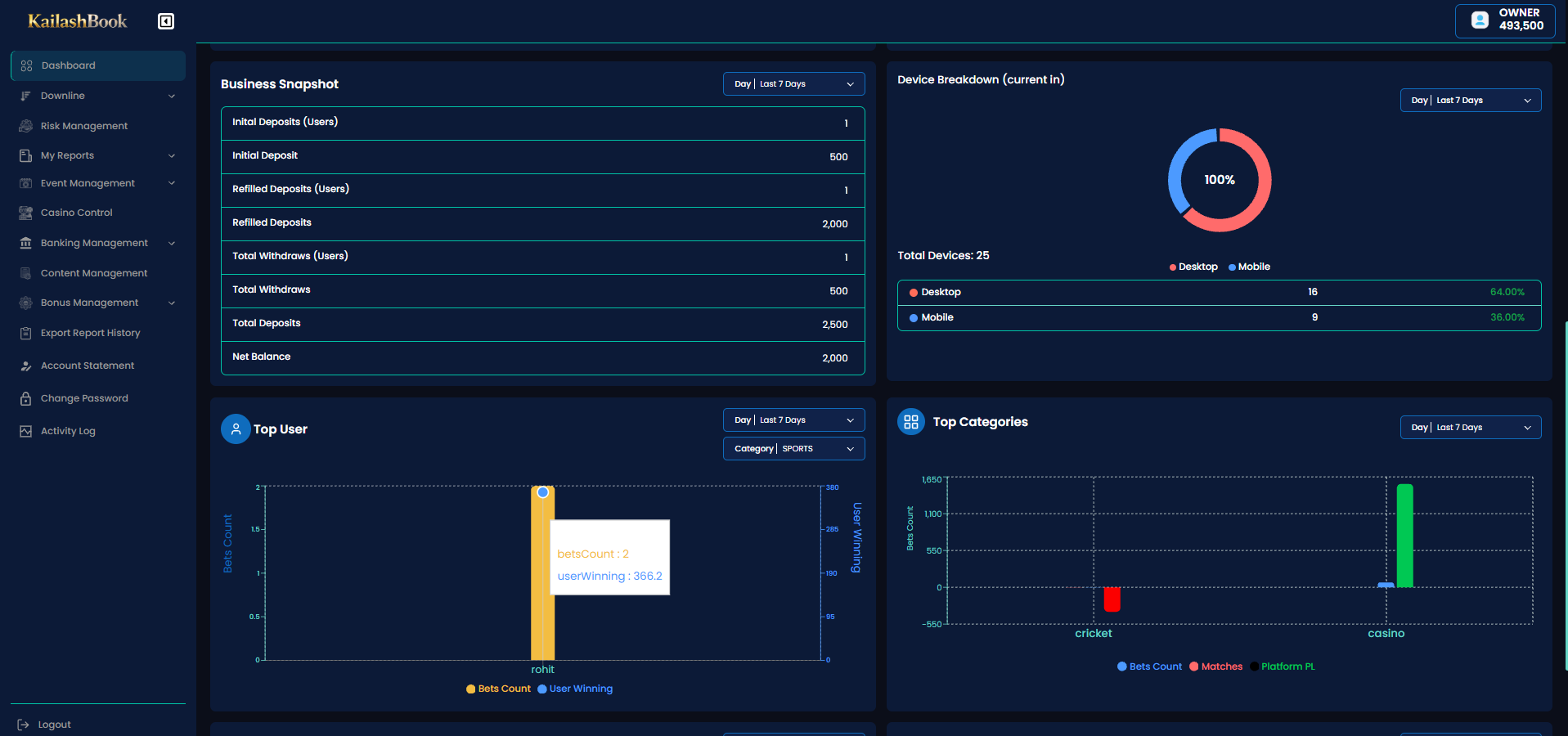Click the Top User round person icon
This screenshot has height=736, width=1568.
(236, 429)
